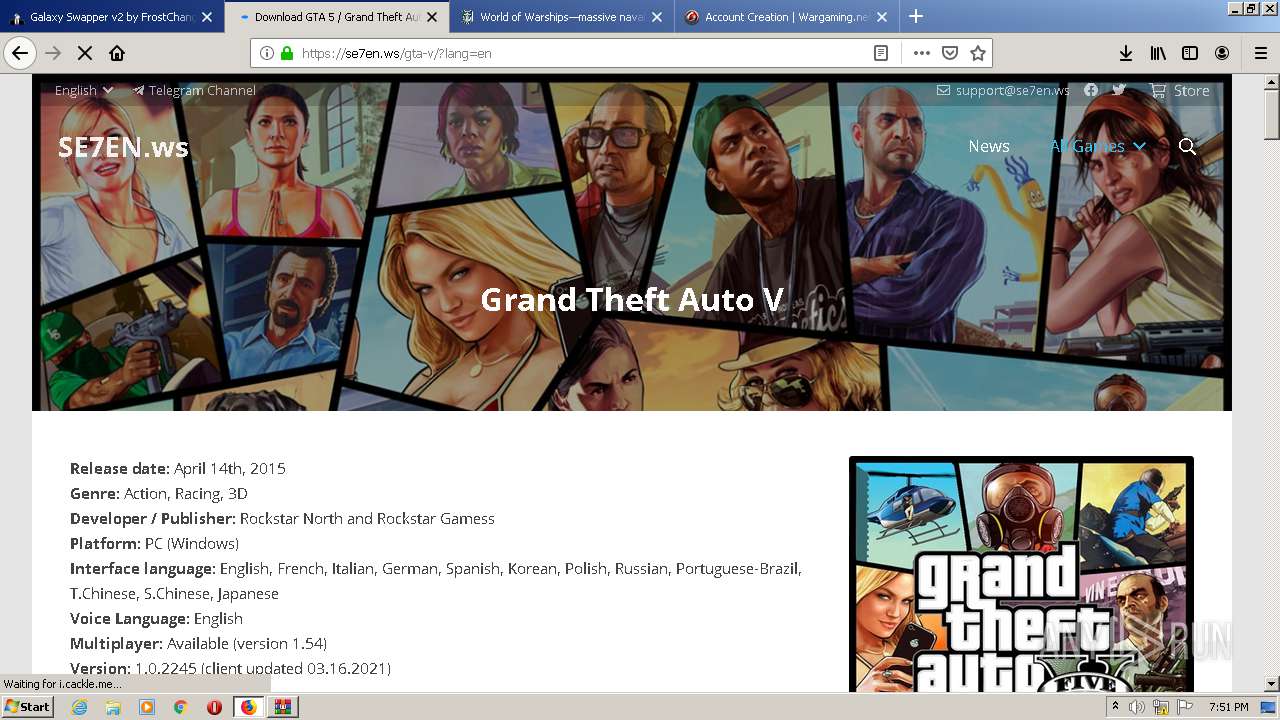This screenshot has width=1280, height=720.
Task: Open the Firefox home page
Action: point(117,53)
